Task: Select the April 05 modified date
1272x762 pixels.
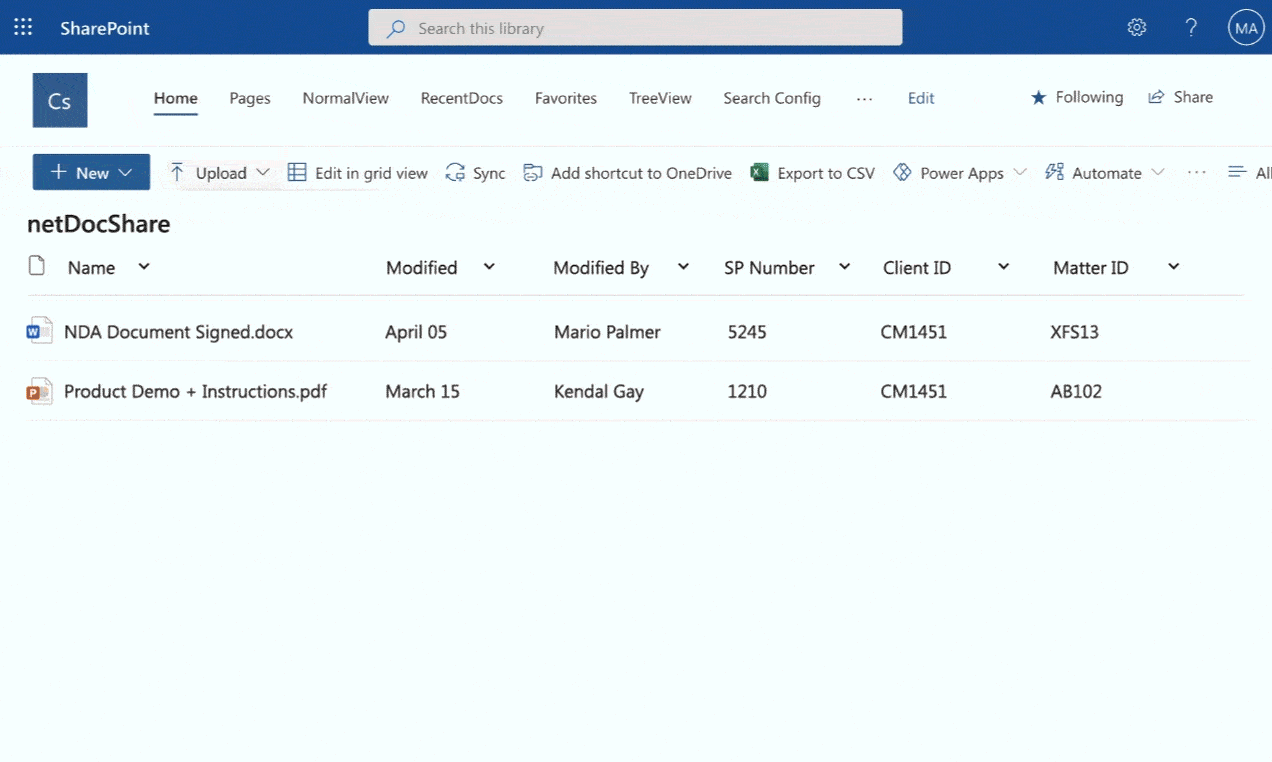Action: click(416, 332)
